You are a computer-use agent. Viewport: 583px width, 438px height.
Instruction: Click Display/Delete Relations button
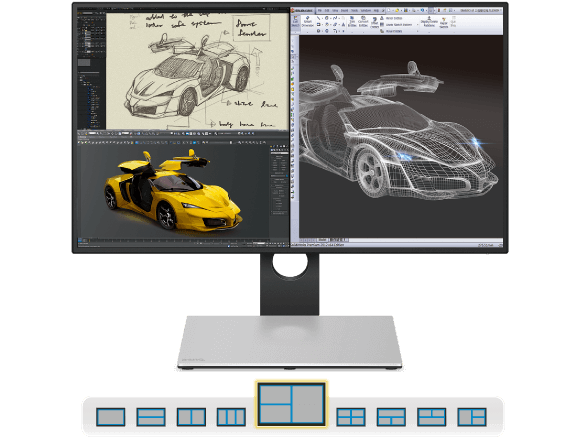429,22
